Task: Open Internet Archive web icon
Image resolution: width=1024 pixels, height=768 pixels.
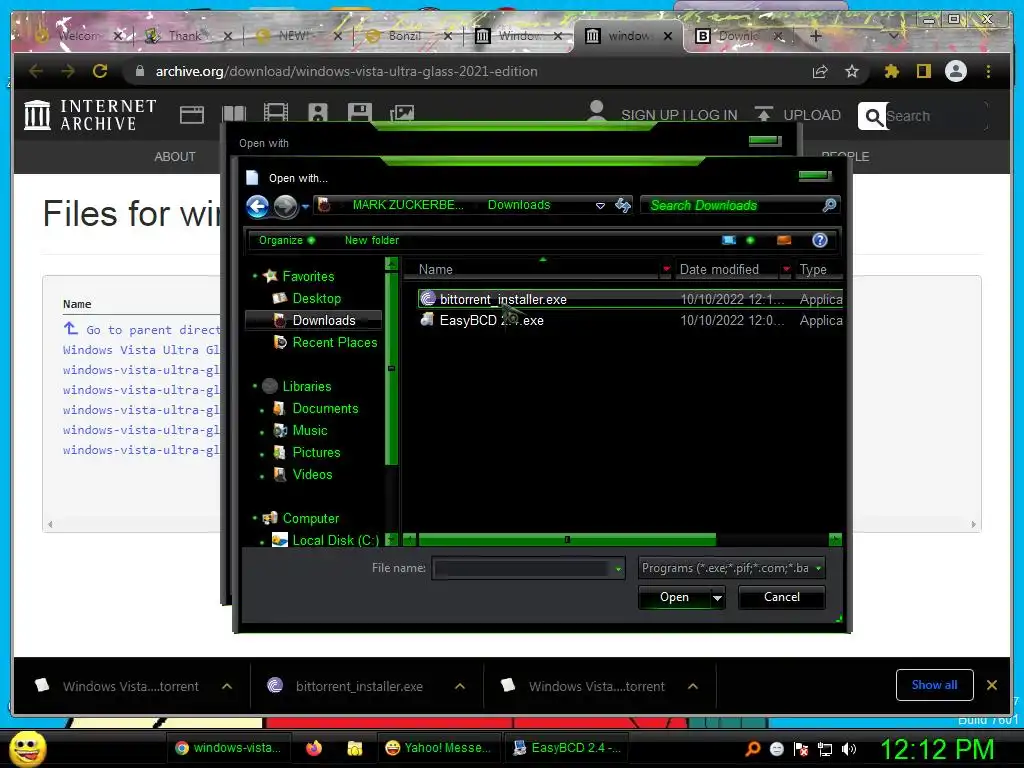Action: point(192,115)
